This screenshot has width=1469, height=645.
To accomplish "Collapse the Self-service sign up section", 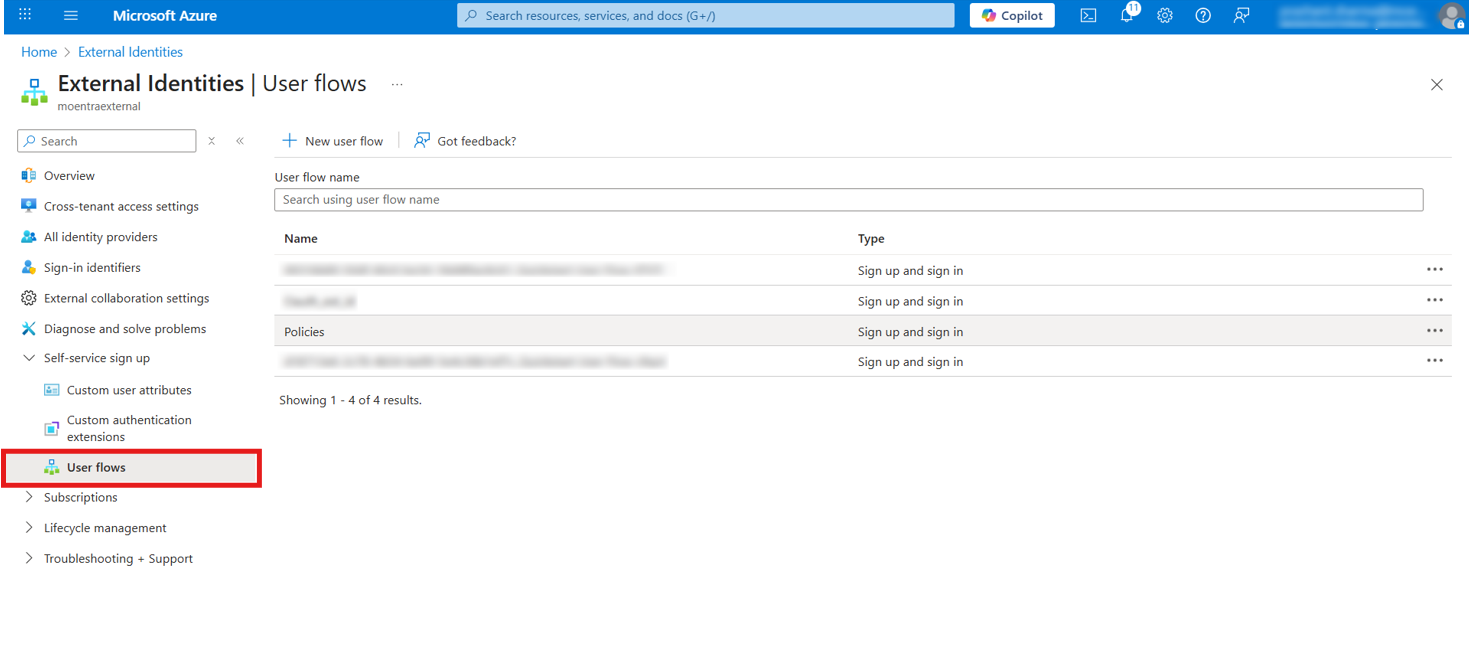I will [29, 357].
